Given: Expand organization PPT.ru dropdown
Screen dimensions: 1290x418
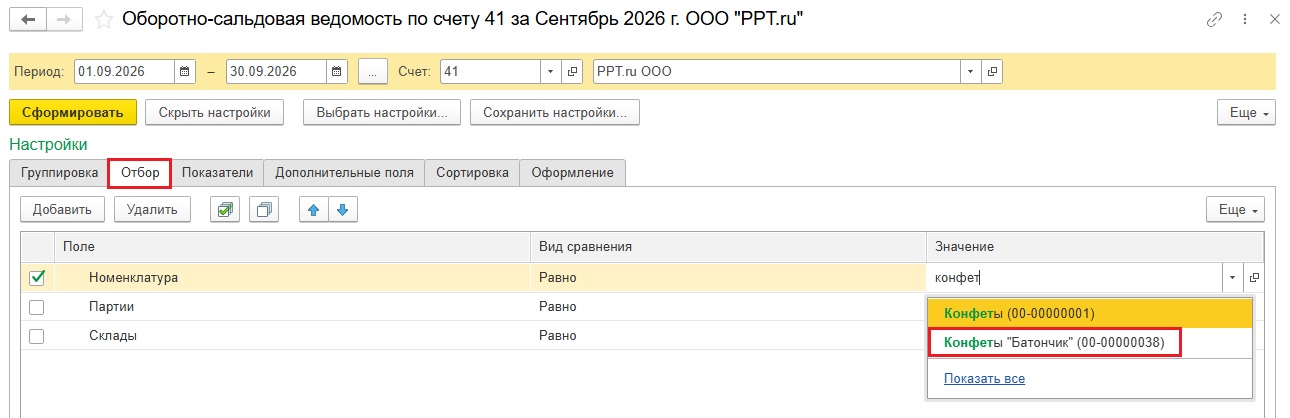Looking at the screenshot, I should [x=971, y=72].
